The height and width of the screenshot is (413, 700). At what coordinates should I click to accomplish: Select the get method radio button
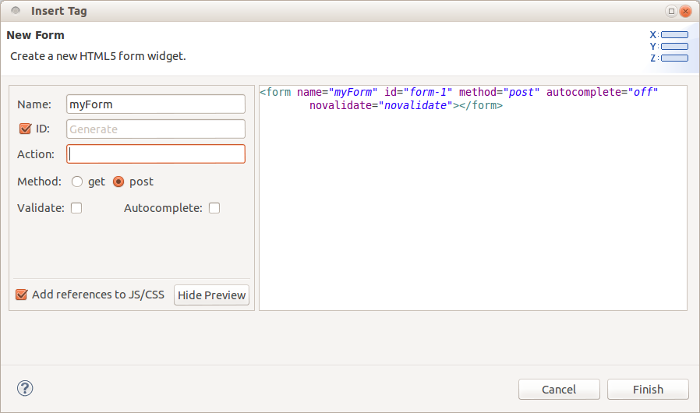click(77, 182)
